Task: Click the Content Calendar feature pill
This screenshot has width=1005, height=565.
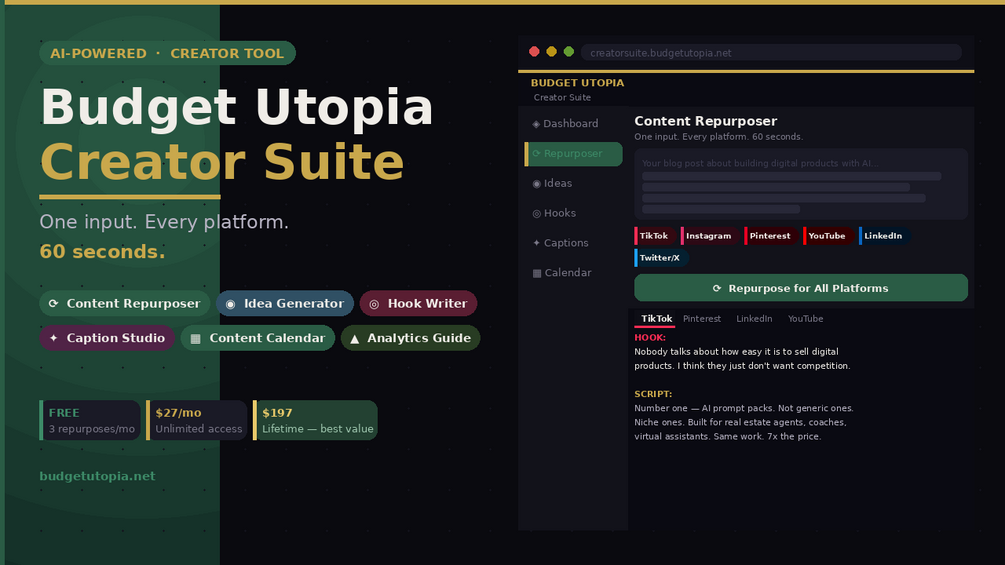Action: [x=258, y=338]
